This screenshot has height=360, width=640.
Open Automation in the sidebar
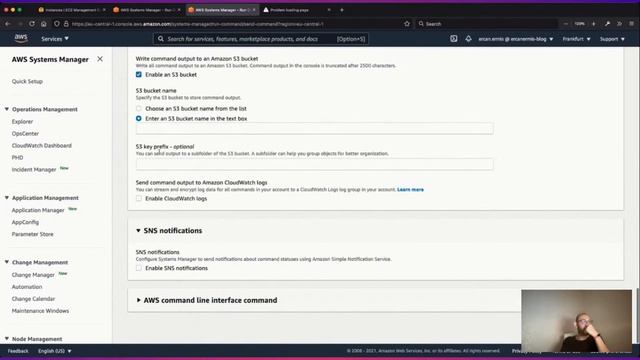click(x=27, y=287)
